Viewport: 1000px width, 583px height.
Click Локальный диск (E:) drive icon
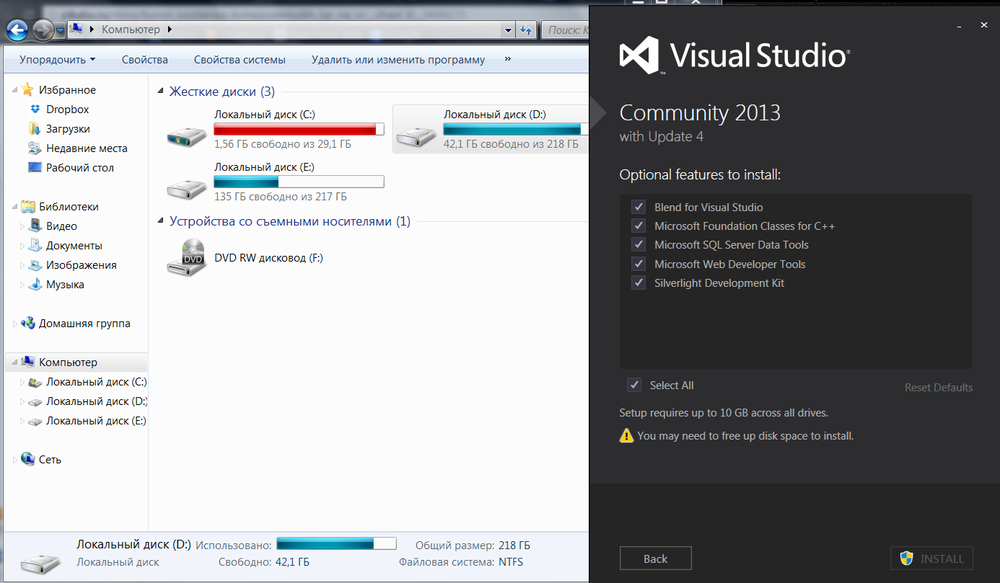click(x=186, y=188)
